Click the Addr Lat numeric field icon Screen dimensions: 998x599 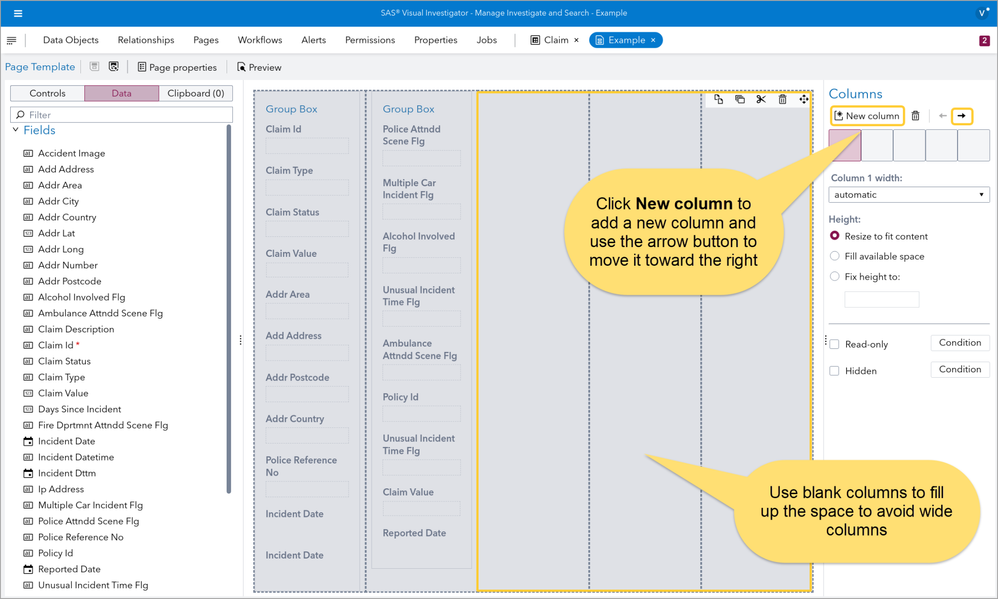pos(28,234)
